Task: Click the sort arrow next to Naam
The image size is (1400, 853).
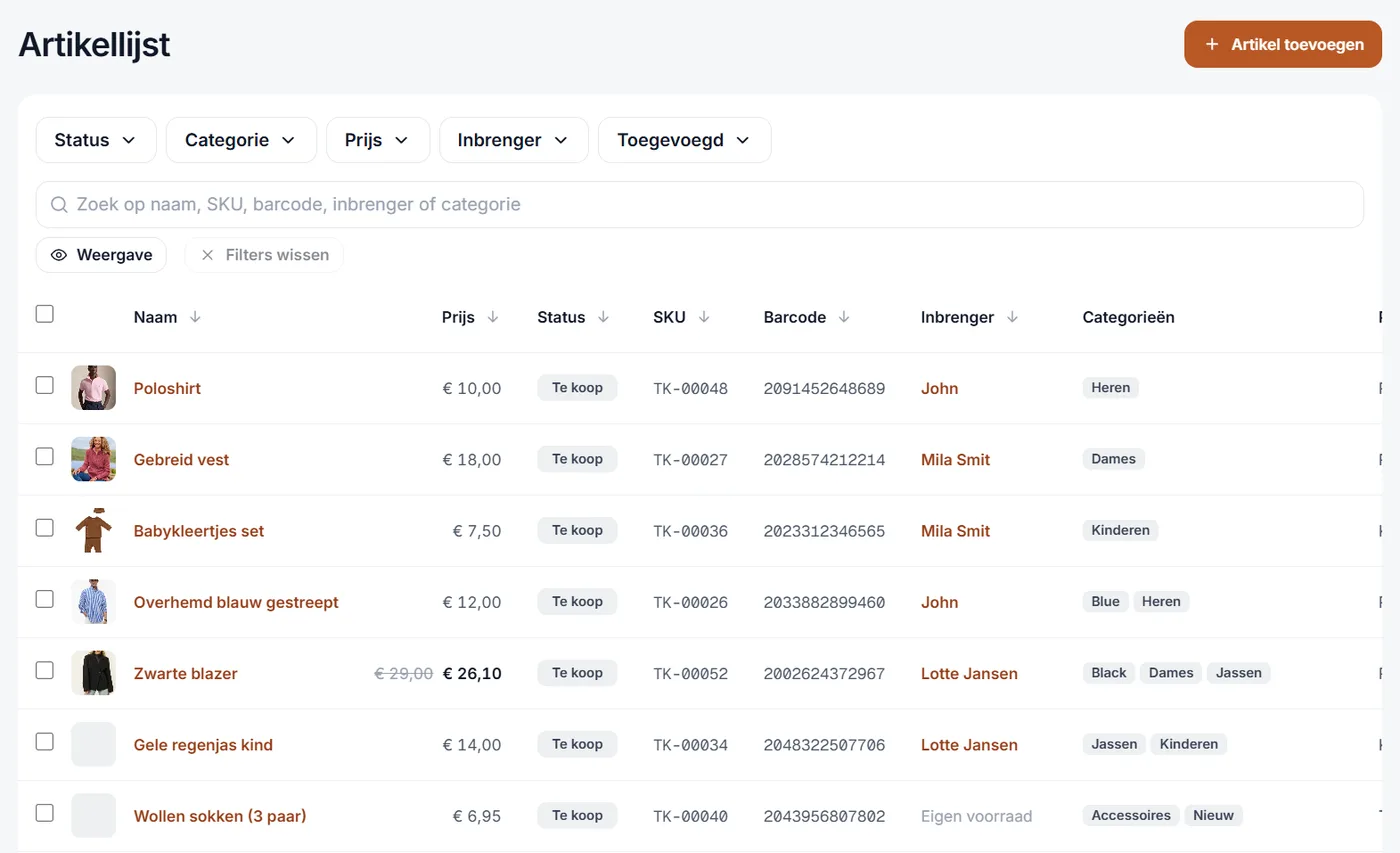Action: [x=195, y=317]
